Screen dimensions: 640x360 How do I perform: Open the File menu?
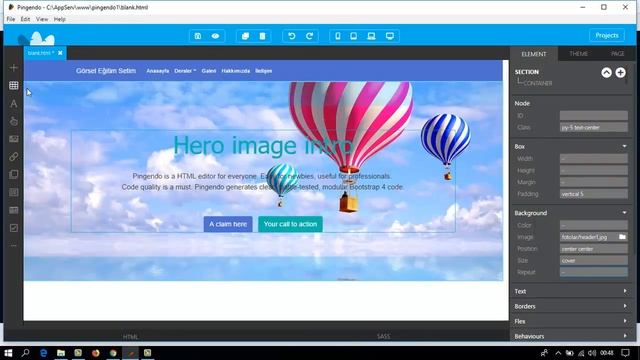point(11,19)
